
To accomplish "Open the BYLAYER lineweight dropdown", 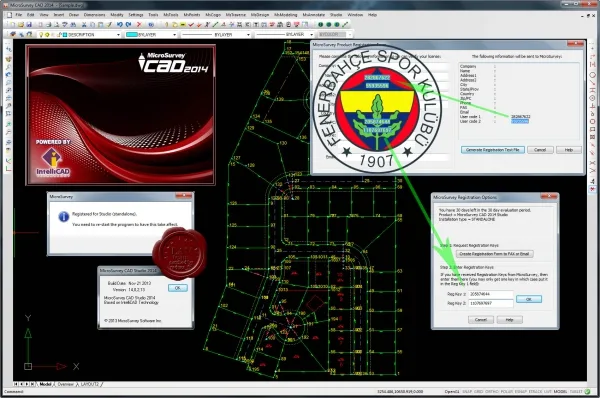I will click(311, 35).
